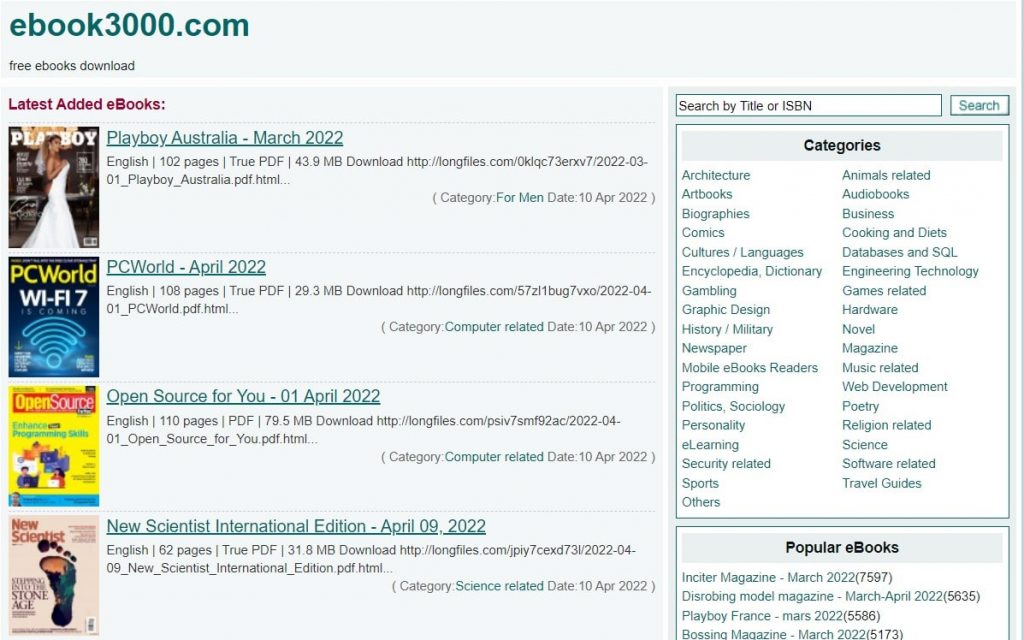Browse the Games related category
The height and width of the screenshot is (640, 1024).
point(884,291)
